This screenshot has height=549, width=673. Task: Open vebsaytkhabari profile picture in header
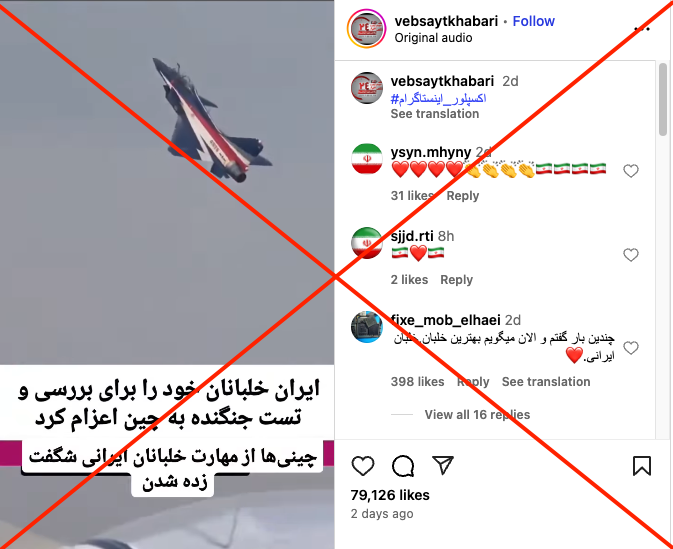(x=367, y=29)
